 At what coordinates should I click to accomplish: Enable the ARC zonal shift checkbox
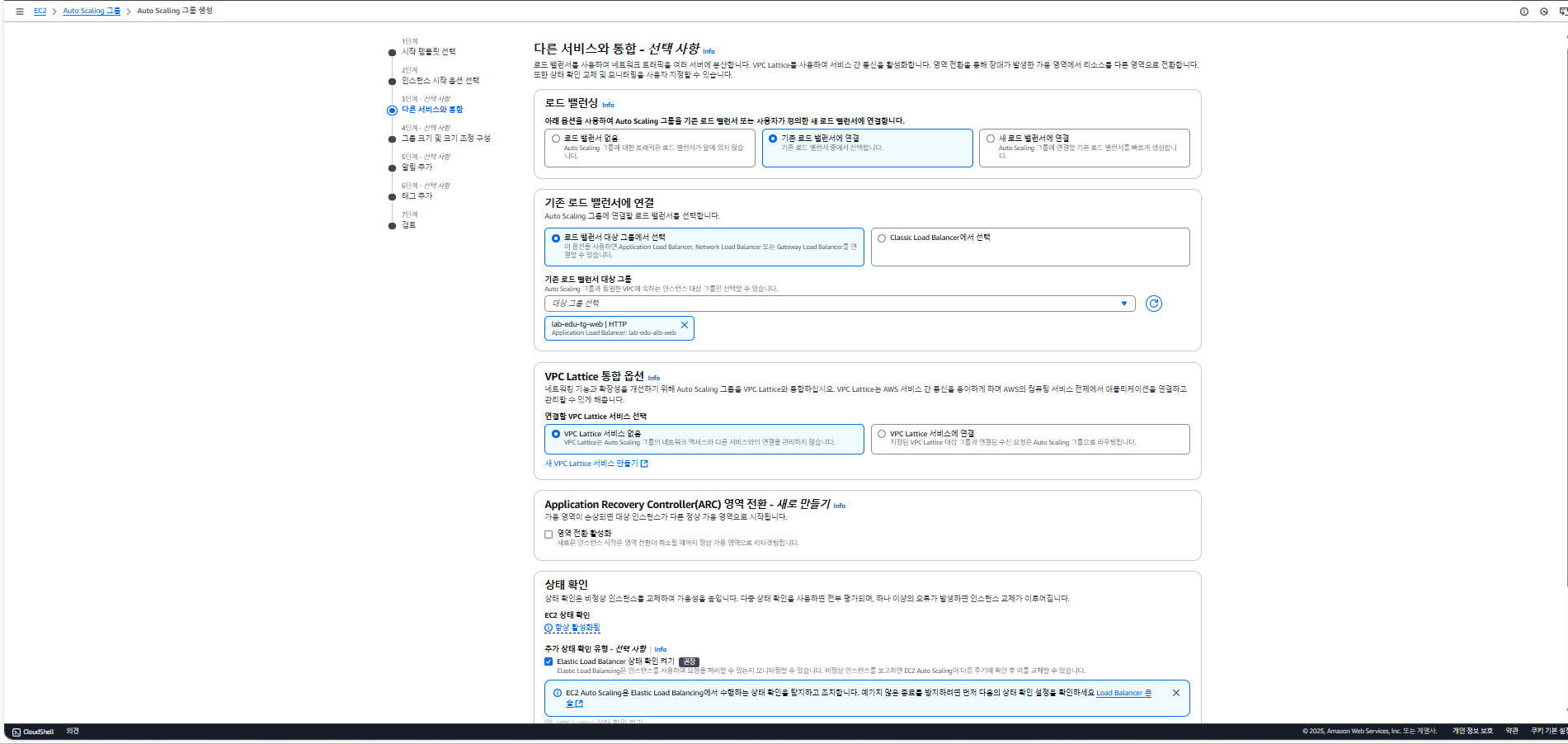pos(549,534)
